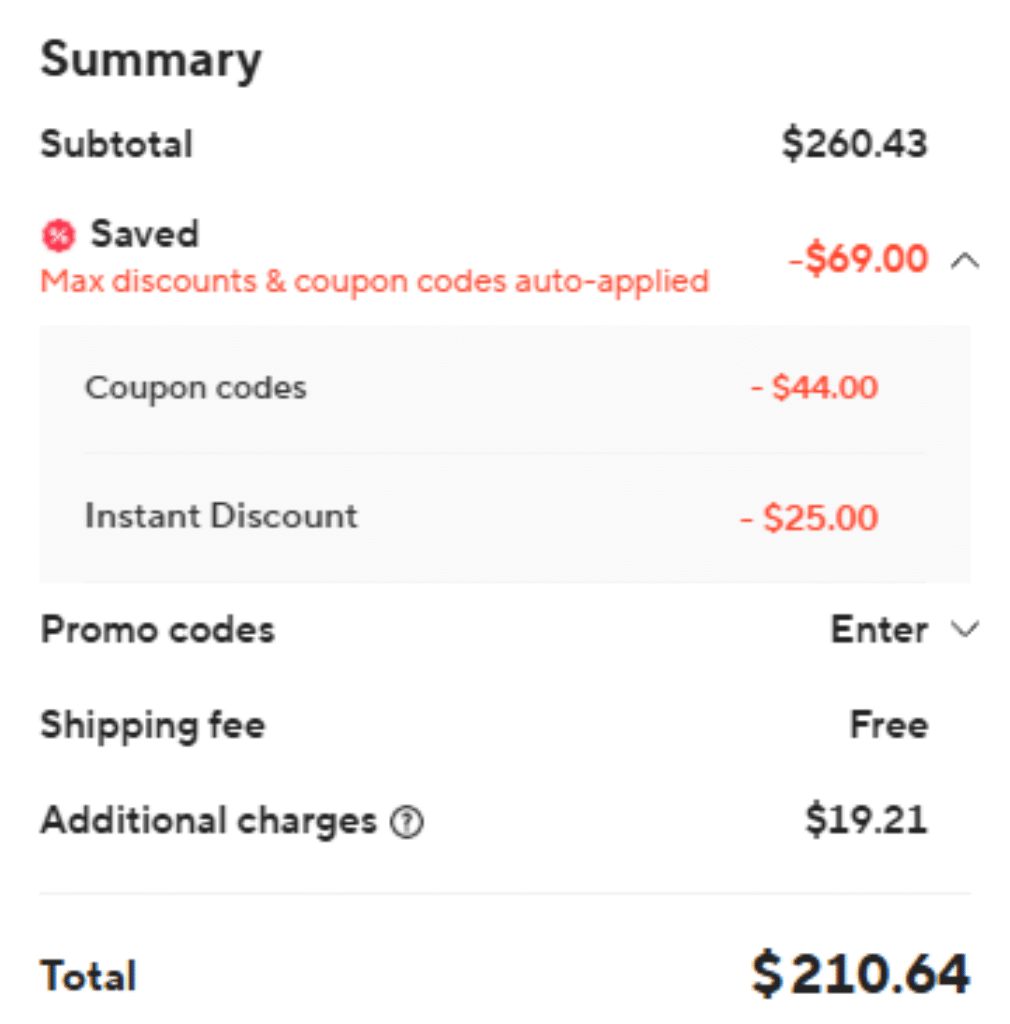
Task: Click the Subtotal label
Action: pos(116,144)
